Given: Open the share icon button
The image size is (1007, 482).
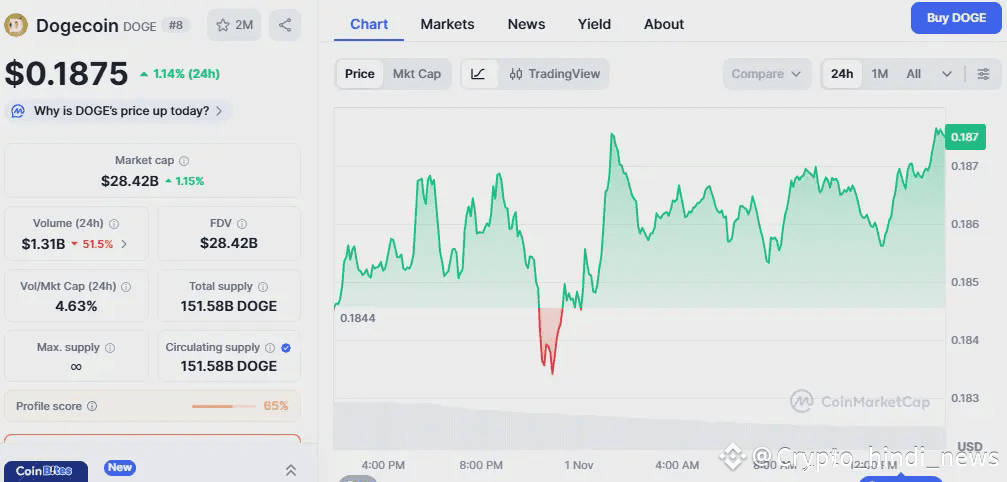Looking at the screenshot, I should [285, 25].
